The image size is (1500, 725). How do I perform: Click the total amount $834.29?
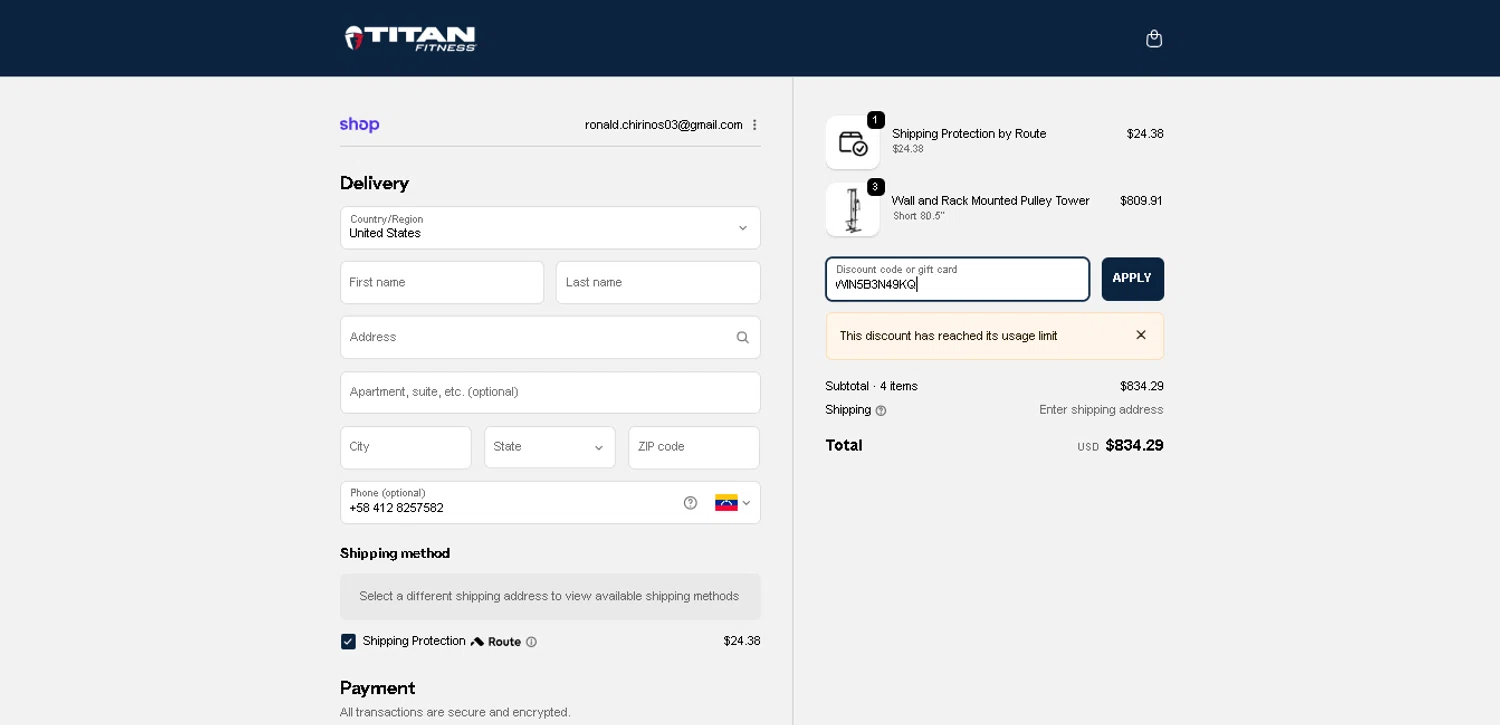[1134, 445]
